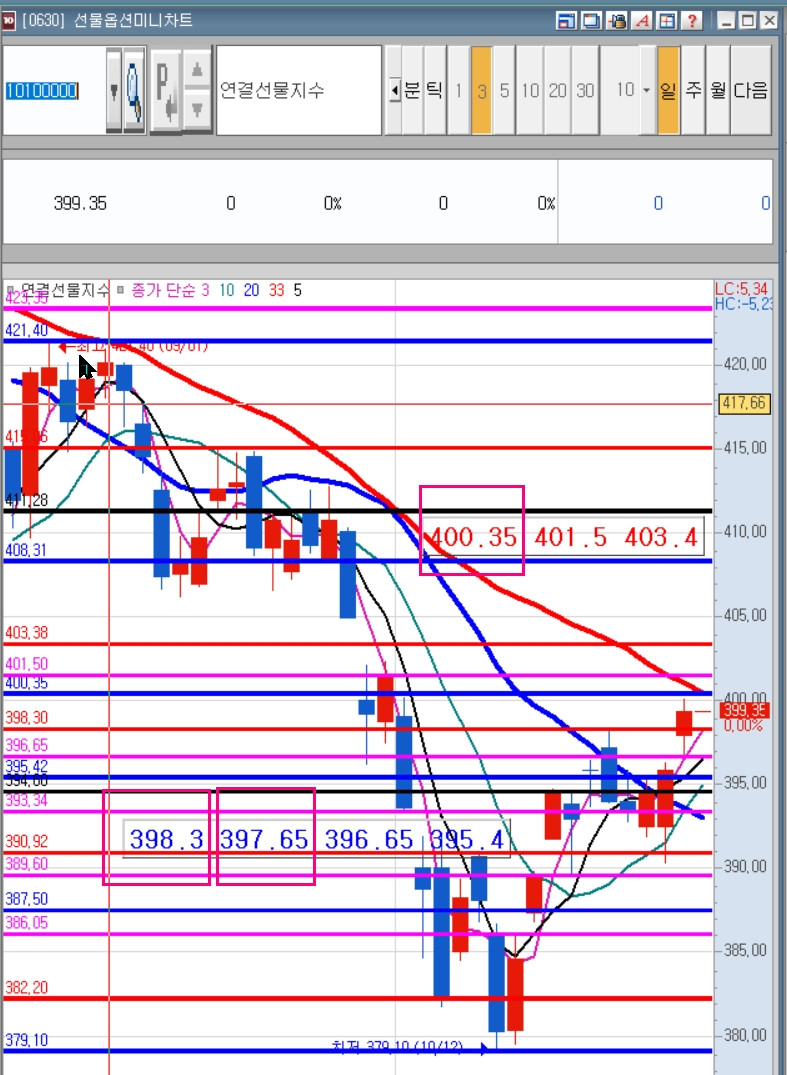Click the first window-style icon in title bar
This screenshot has height=1075, width=787.
click(x=566, y=21)
